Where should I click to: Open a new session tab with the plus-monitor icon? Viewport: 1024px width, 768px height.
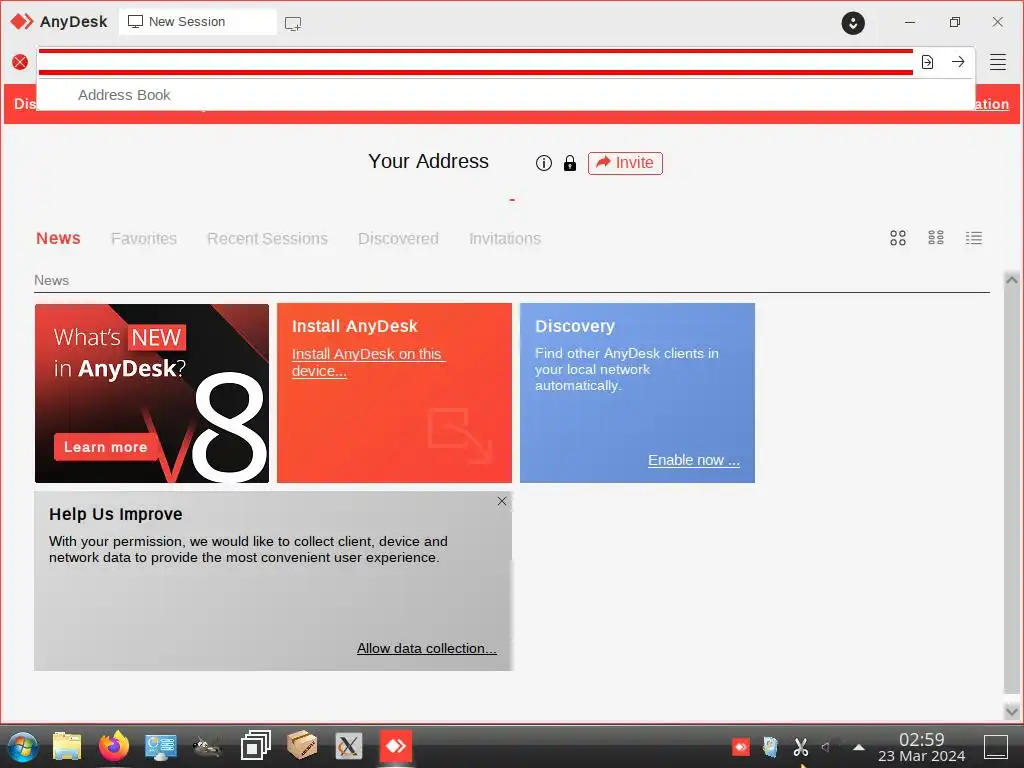pos(293,24)
